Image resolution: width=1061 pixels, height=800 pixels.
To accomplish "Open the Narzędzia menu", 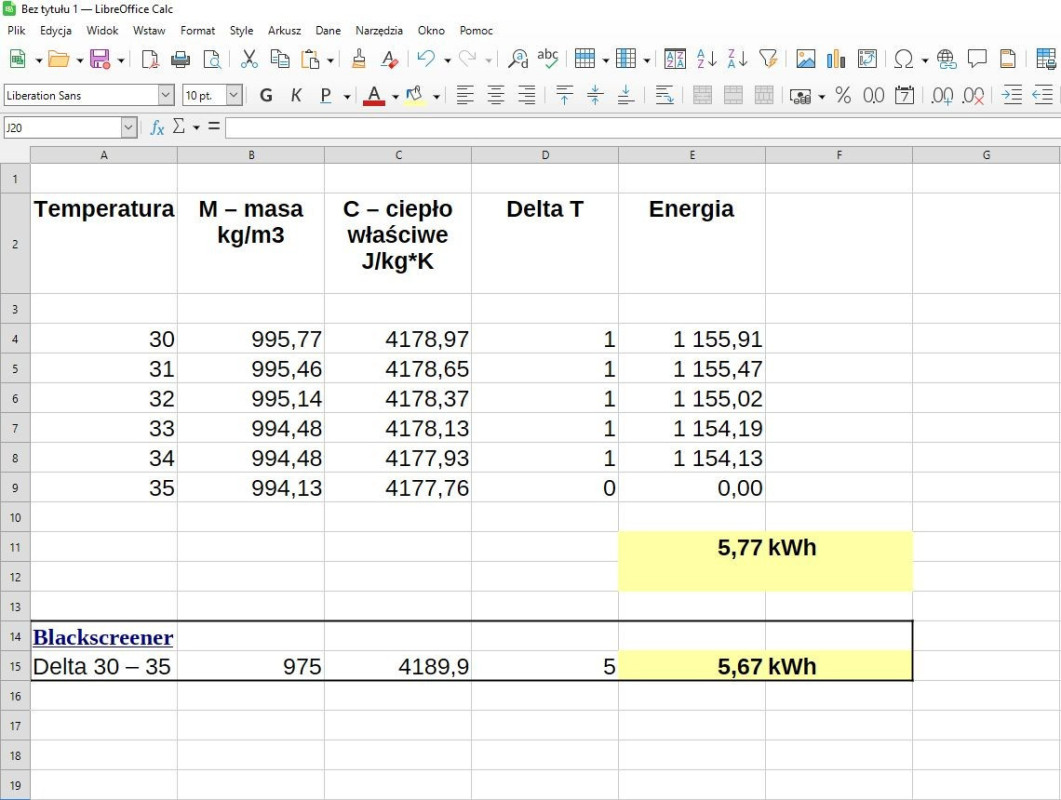I will click(379, 31).
